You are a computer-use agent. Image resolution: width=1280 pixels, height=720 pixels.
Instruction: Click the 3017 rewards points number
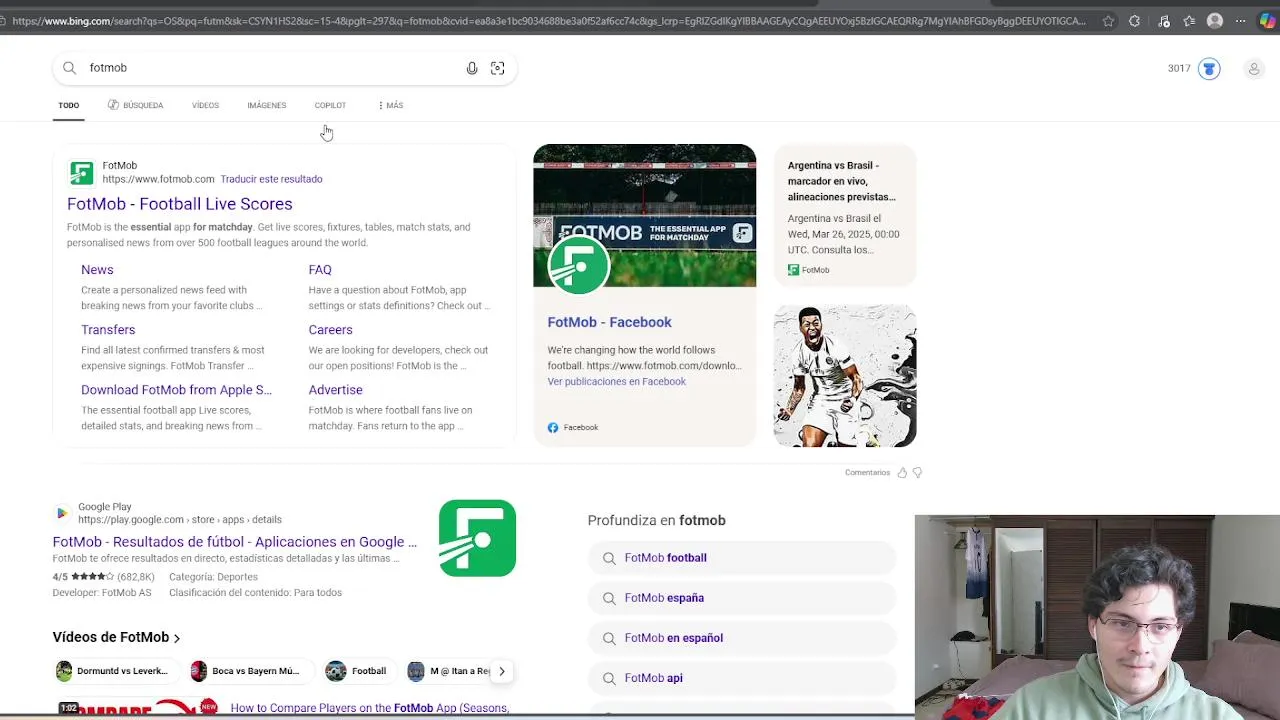(1179, 69)
